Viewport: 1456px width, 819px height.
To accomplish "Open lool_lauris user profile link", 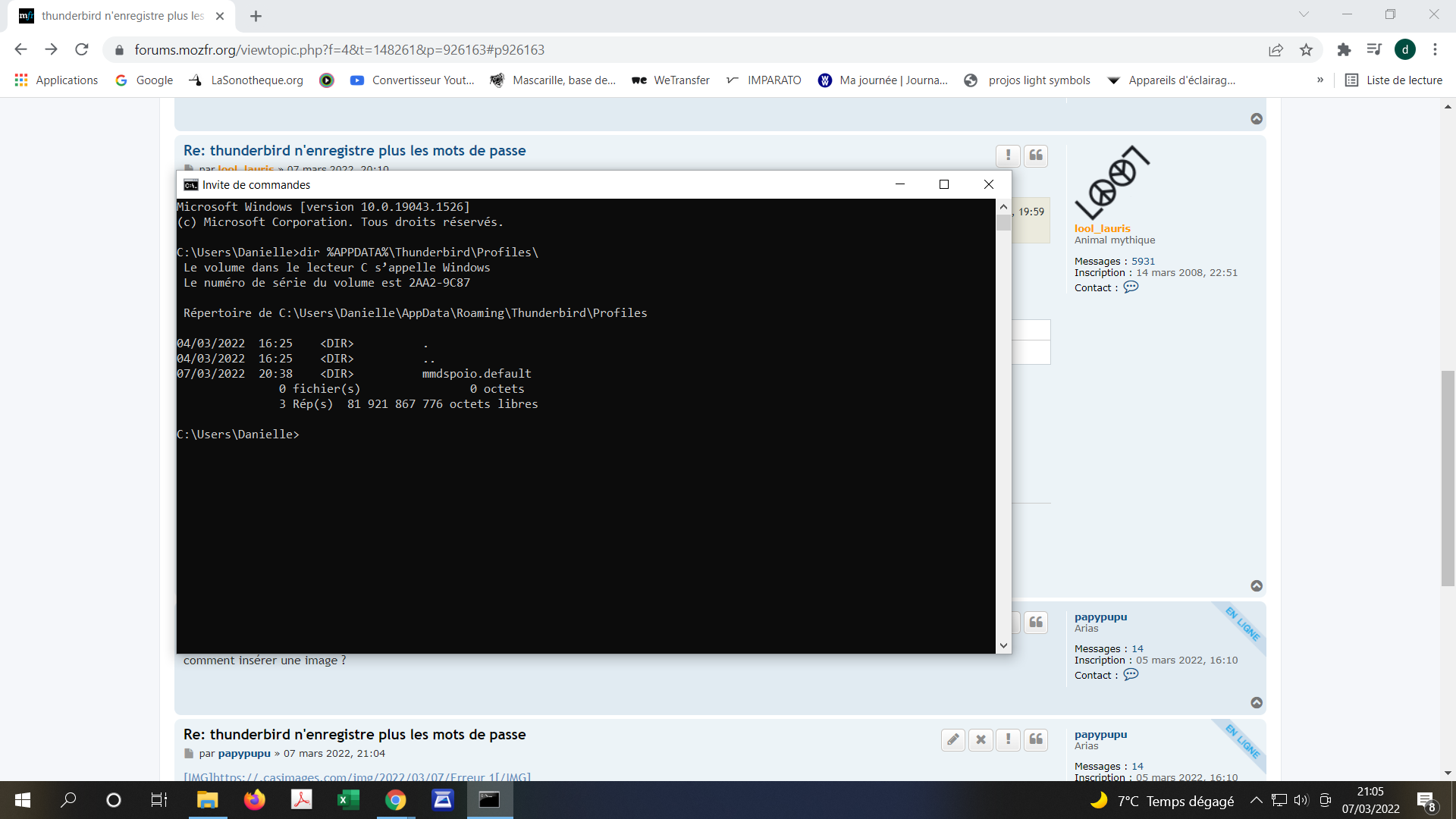I will click(1102, 228).
